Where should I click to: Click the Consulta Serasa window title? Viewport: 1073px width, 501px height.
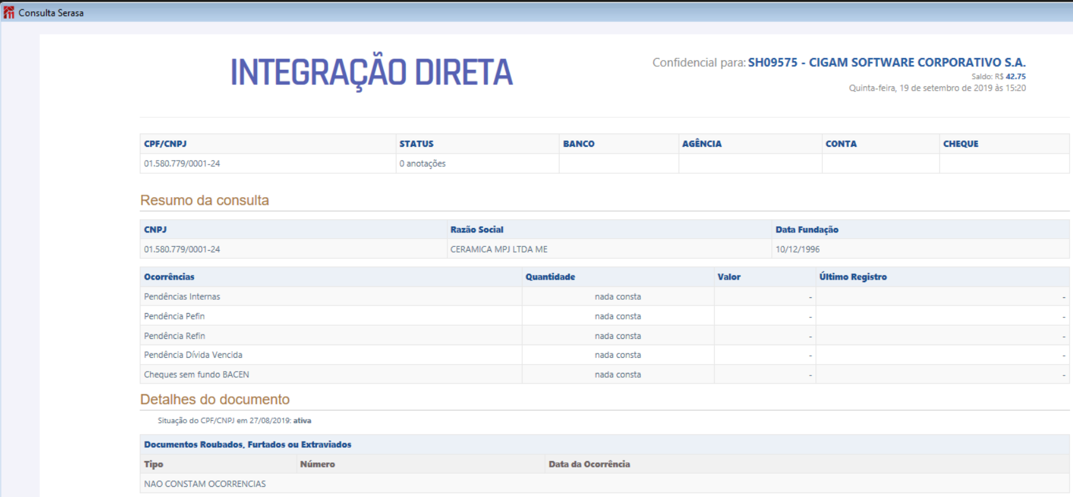coord(51,13)
